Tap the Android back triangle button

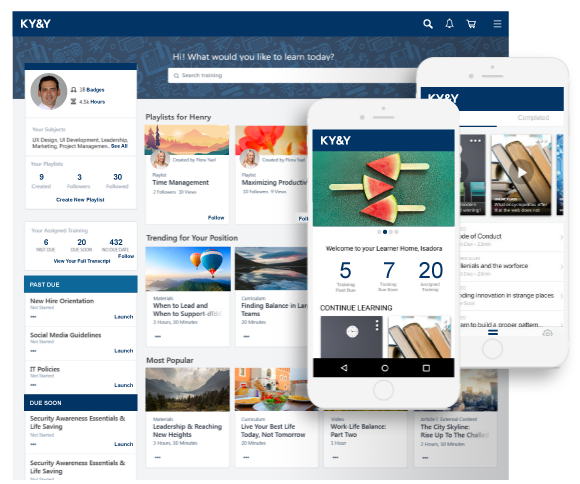(344, 368)
